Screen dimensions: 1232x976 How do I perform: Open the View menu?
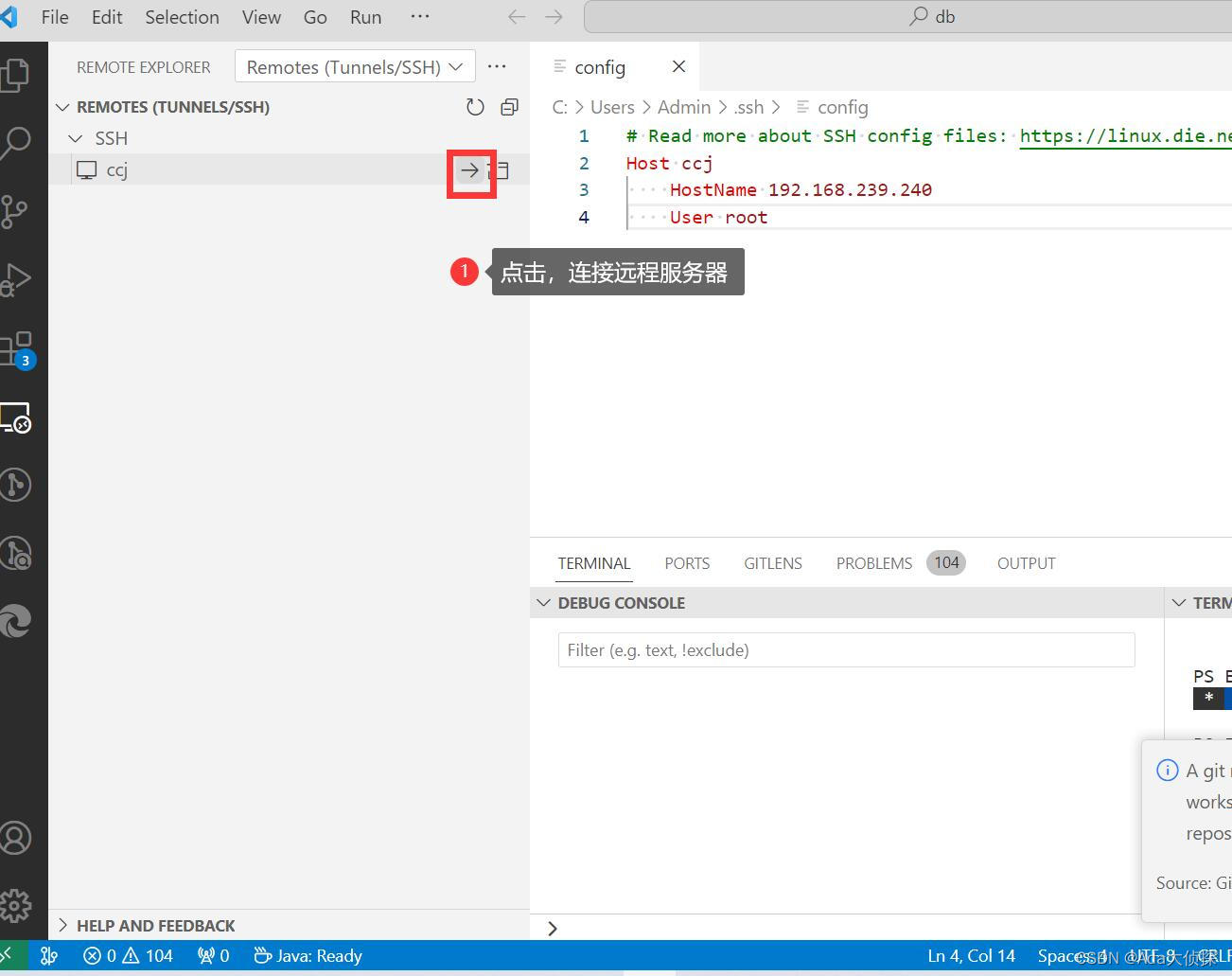(x=261, y=17)
